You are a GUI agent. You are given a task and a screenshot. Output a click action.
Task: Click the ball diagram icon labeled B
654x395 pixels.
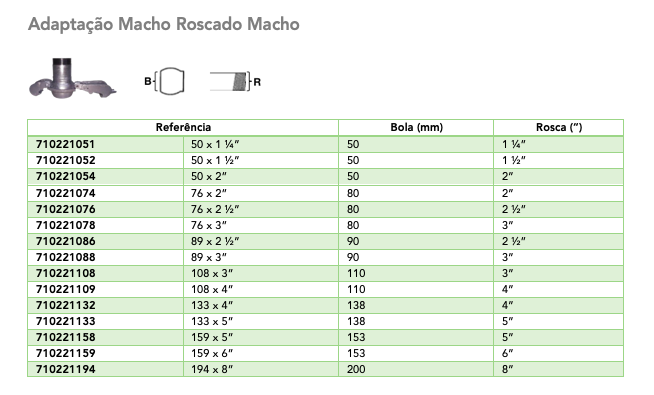[165, 81]
